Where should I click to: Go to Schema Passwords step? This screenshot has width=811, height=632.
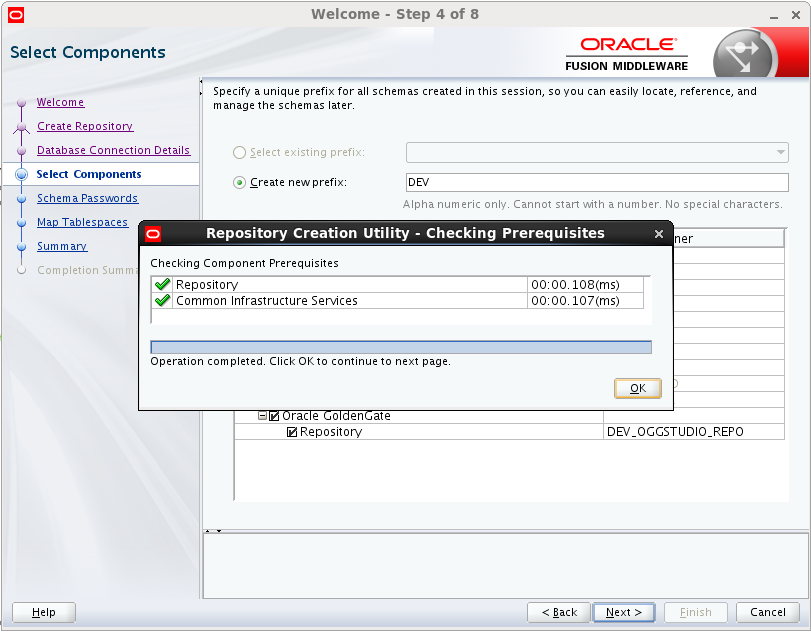pyautogui.click(x=87, y=198)
